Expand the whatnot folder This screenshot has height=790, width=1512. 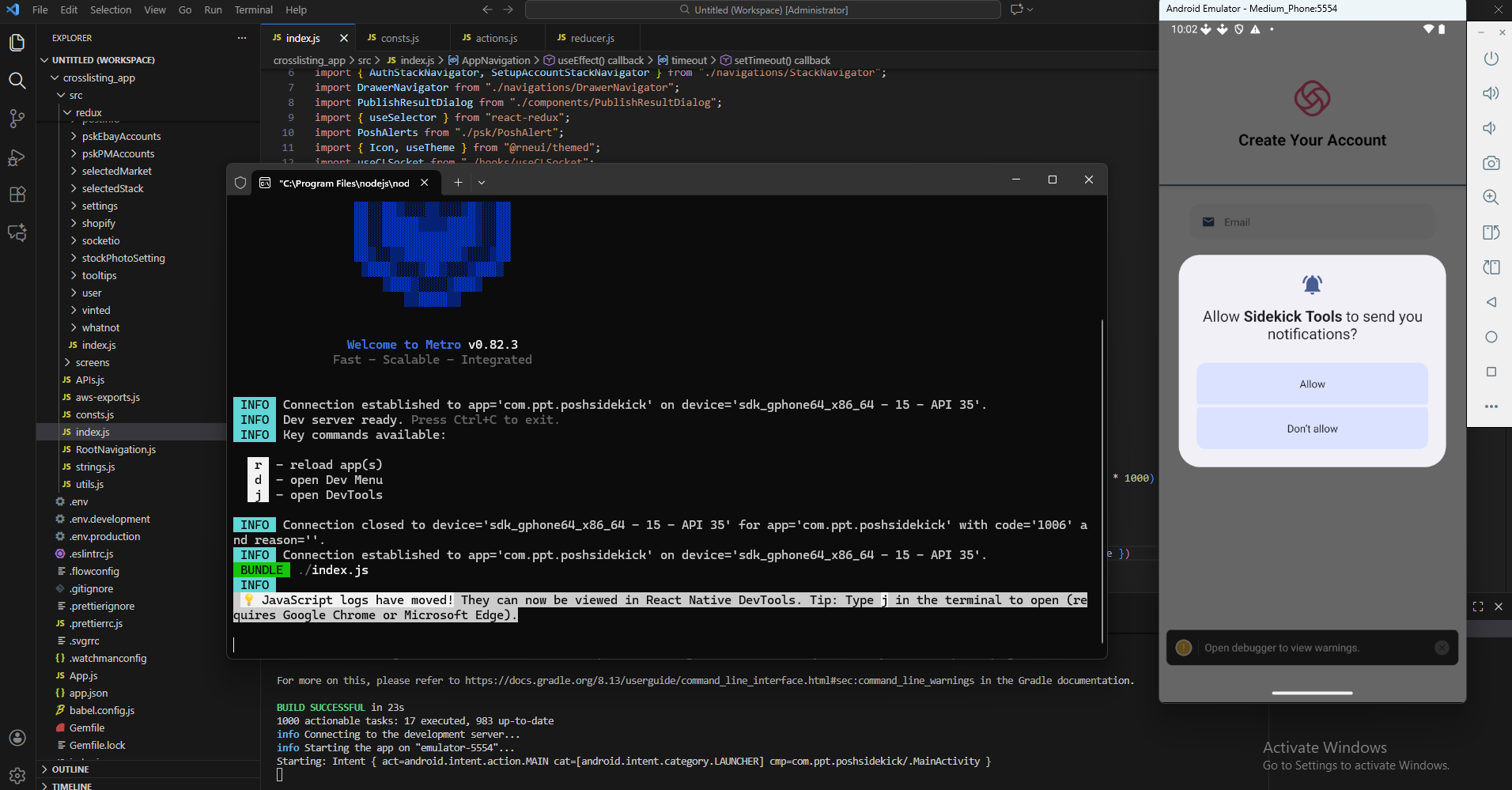pyautogui.click(x=100, y=327)
